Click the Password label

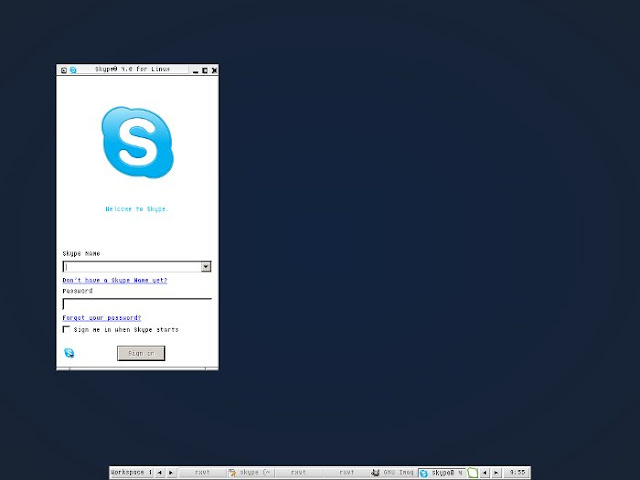78,291
